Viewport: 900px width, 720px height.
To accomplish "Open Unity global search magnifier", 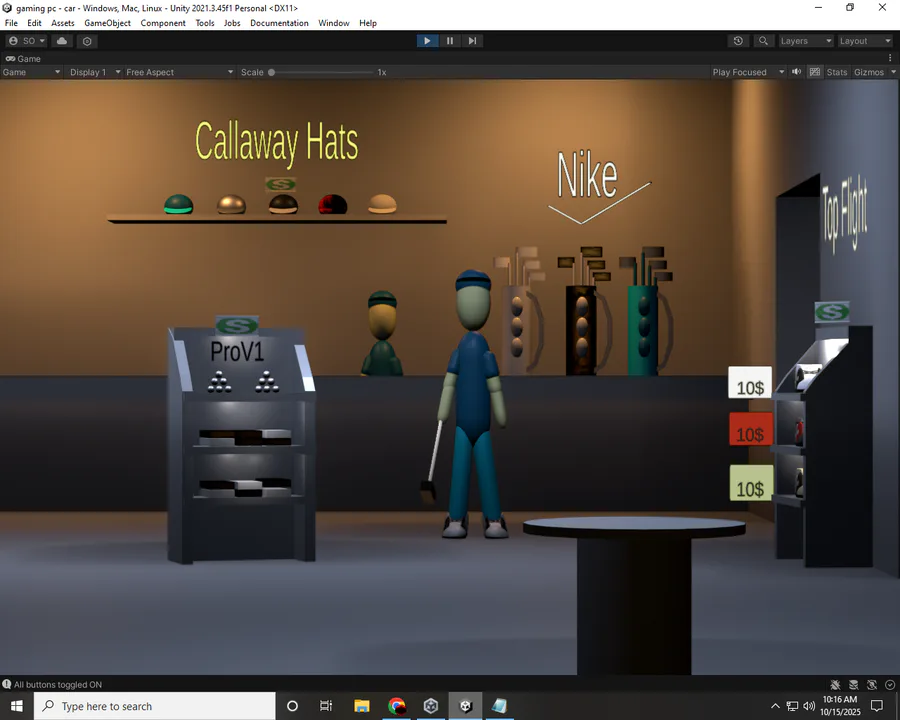I will pos(763,41).
